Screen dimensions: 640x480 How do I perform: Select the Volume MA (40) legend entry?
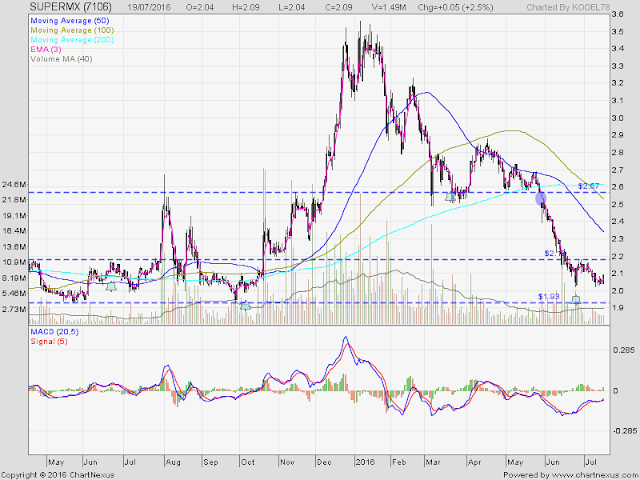pos(61,59)
